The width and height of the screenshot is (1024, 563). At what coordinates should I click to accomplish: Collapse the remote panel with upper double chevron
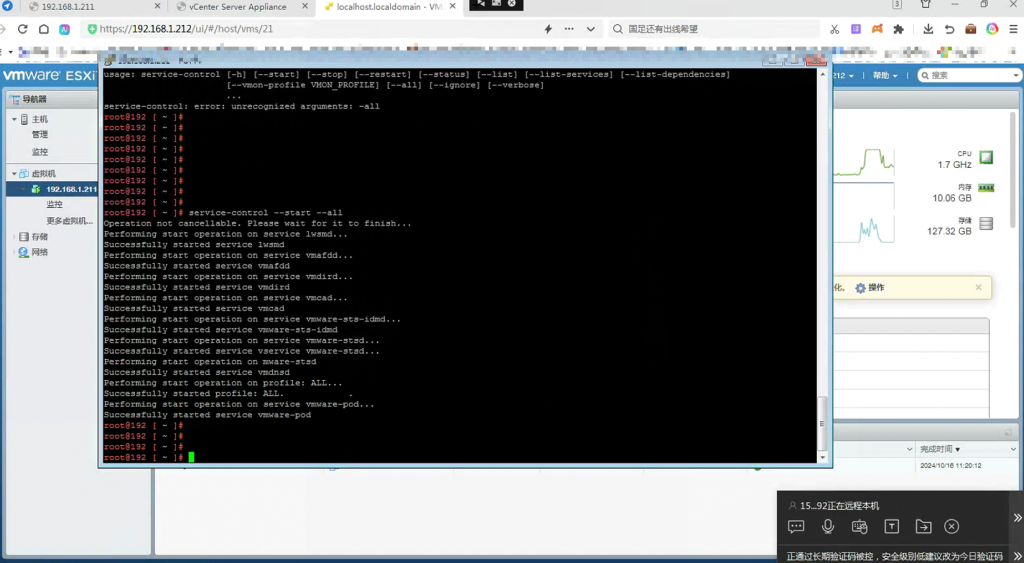(1017, 518)
